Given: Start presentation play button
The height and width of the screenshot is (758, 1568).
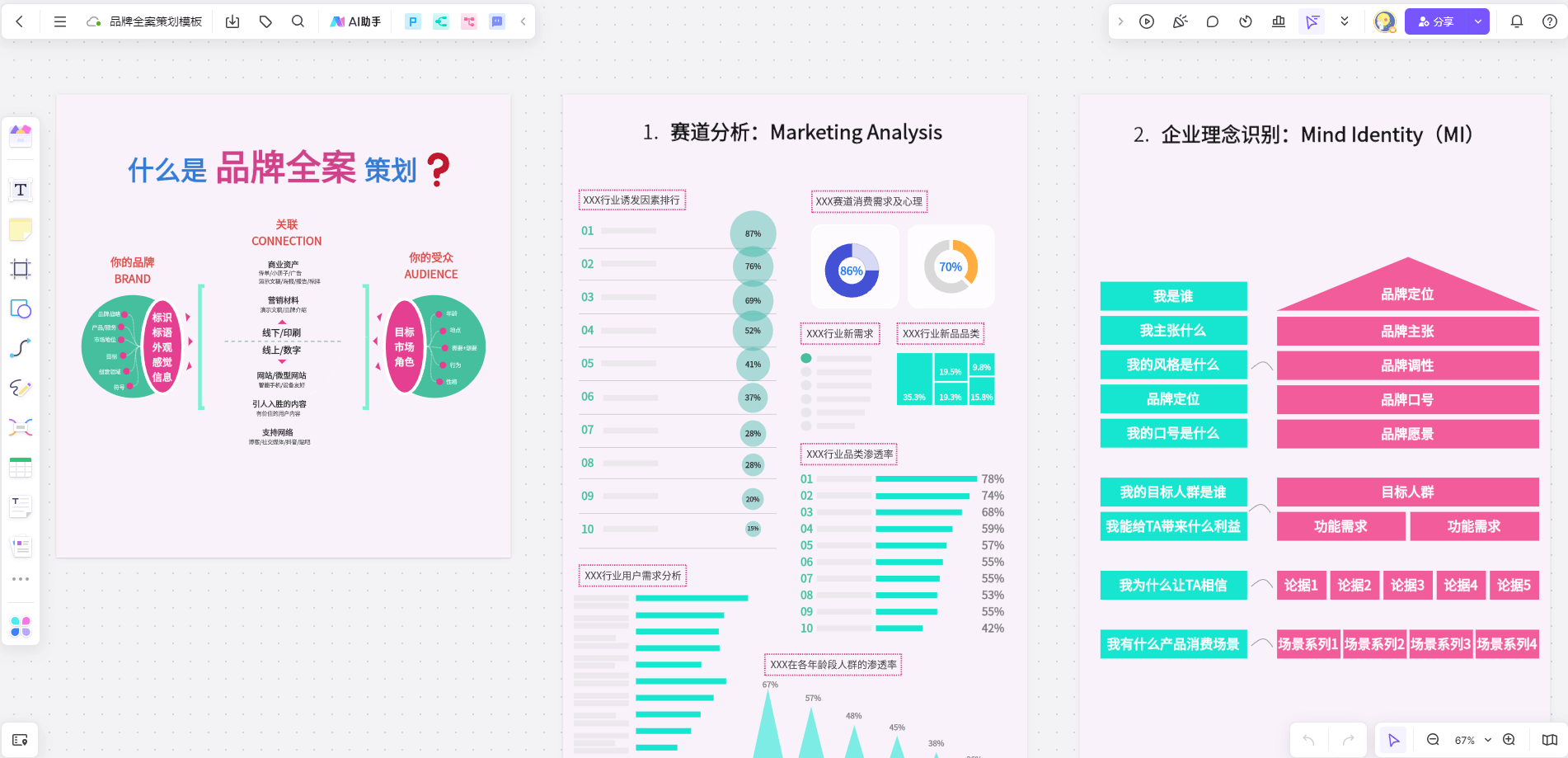Looking at the screenshot, I should coord(1147,21).
